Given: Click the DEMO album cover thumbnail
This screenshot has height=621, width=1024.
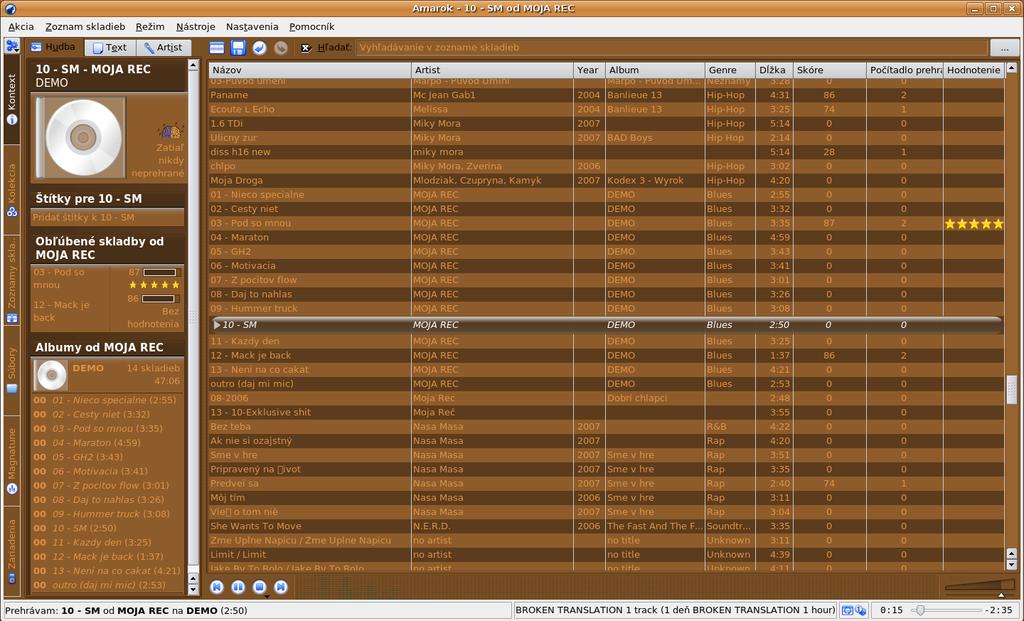Looking at the screenshot, I should 51,375.
